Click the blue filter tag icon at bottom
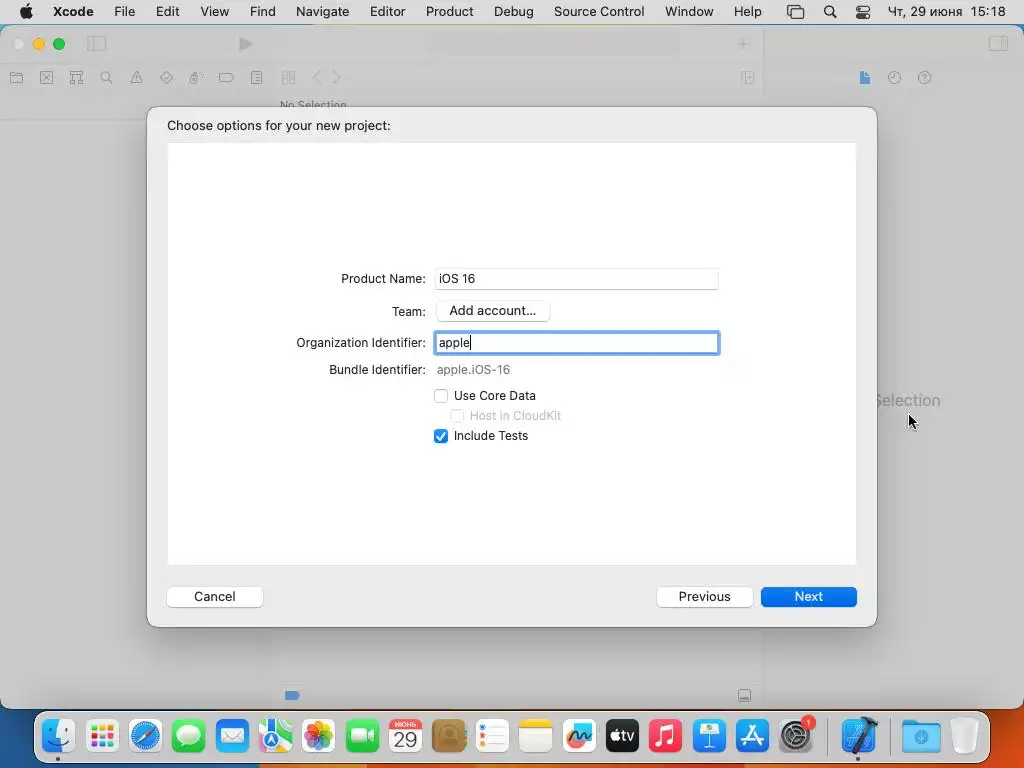The image size is (1024, 768). click(292, 696)
